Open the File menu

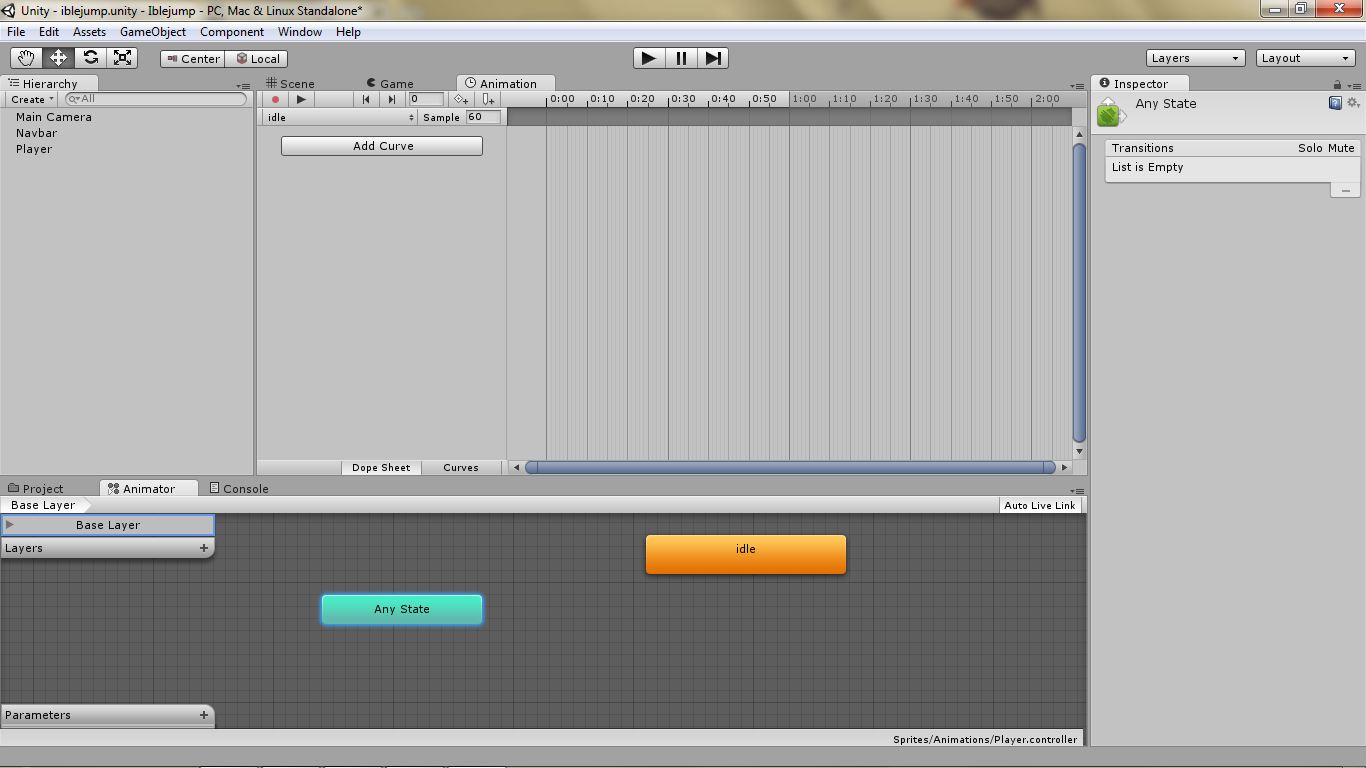tap(16, 32)
